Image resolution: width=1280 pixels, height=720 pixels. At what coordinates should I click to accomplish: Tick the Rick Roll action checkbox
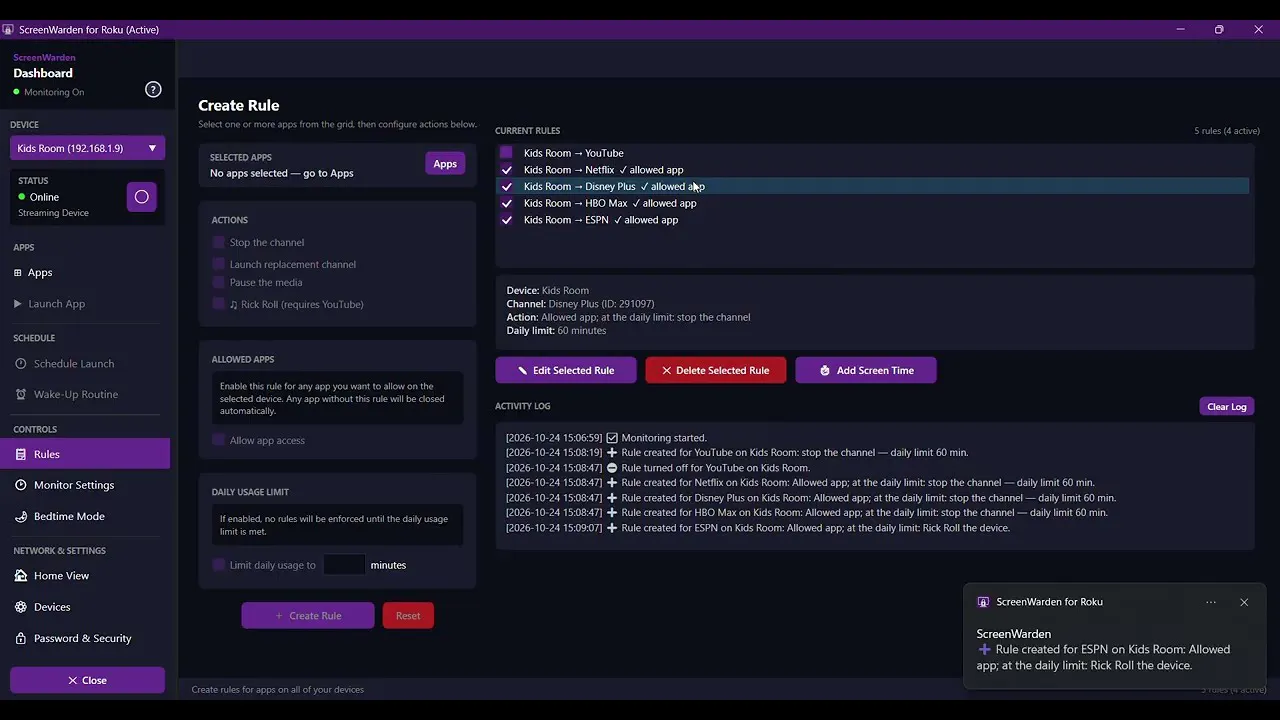pos(219,304)
